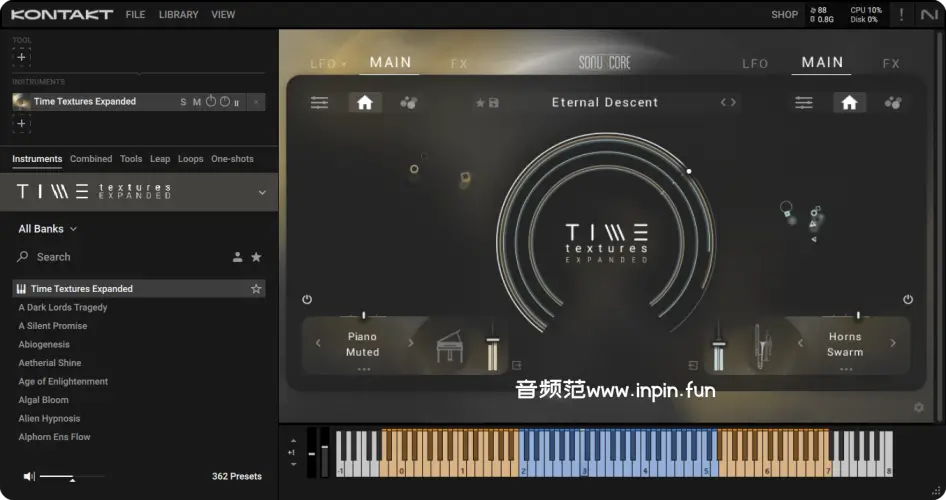
Task: Open the FILE menu
Action: (135, 15)
